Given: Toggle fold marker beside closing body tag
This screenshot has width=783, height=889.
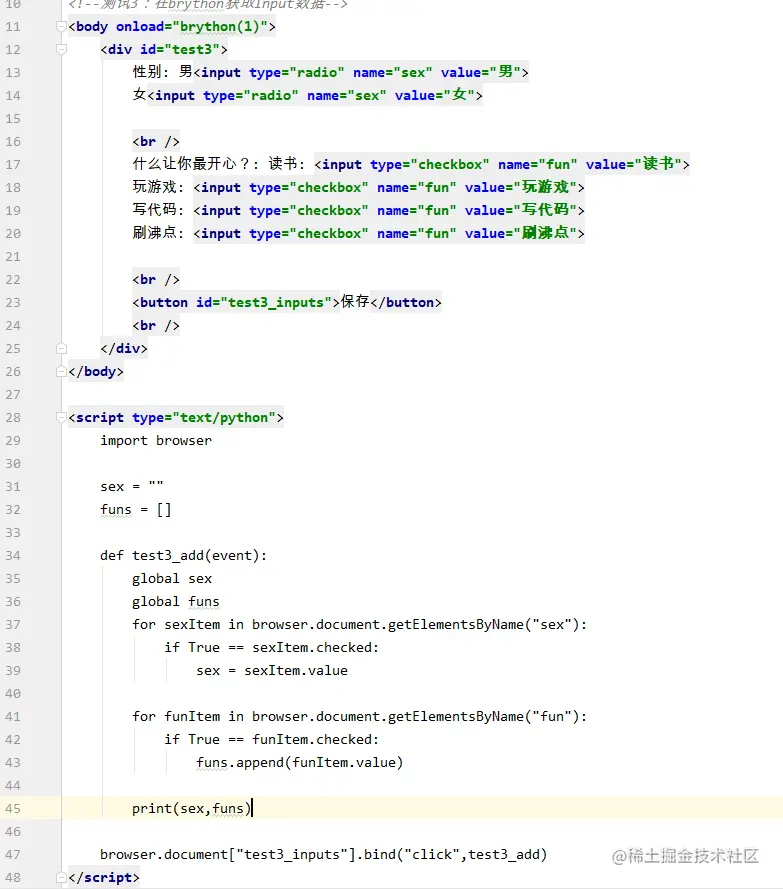Looking at the screenshot, I should coord(61,372).
